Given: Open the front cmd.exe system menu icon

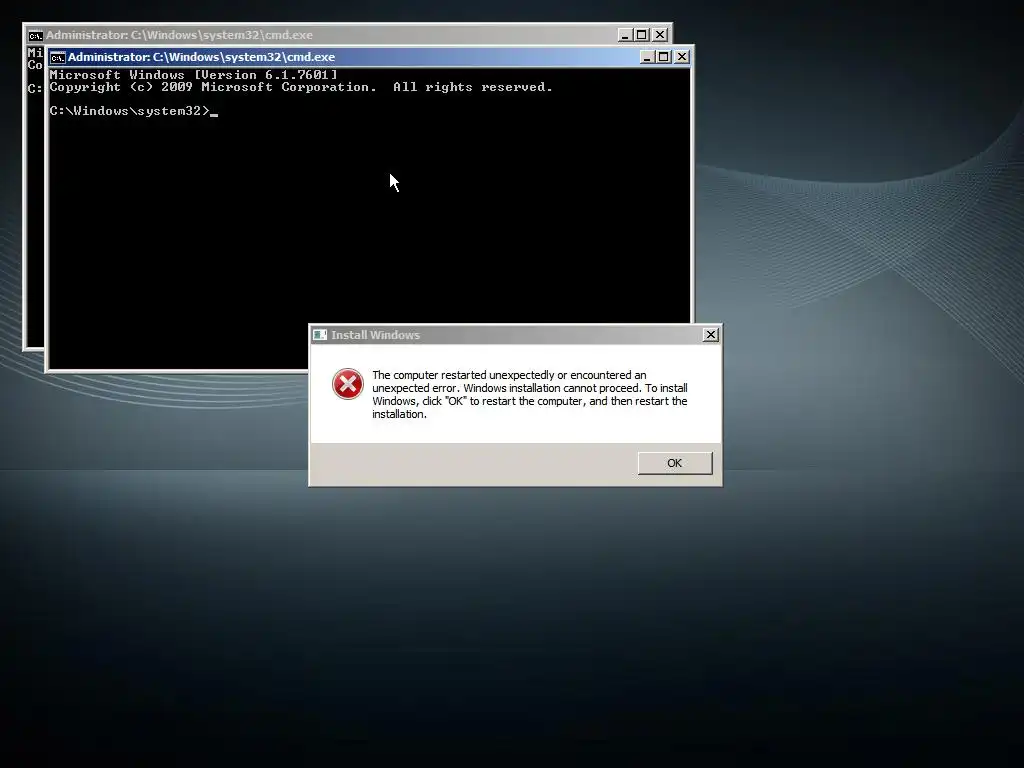Looking at the screenshot, I should (x=57, y=57).
